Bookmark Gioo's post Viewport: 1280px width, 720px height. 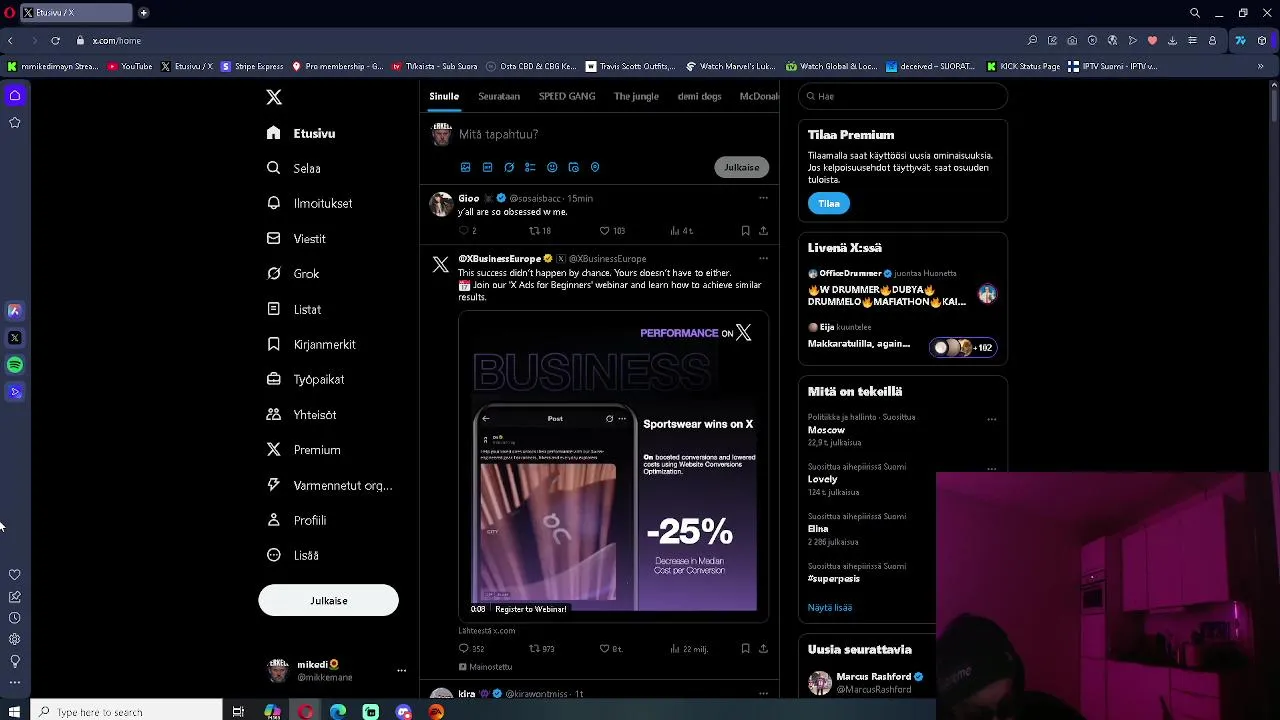pos(745,231)
